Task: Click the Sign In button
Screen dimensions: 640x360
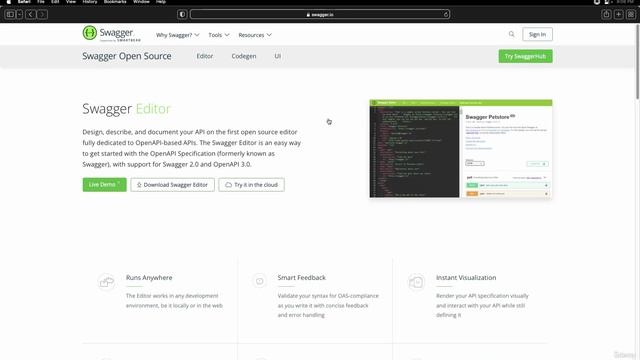Action: [537, 34]
